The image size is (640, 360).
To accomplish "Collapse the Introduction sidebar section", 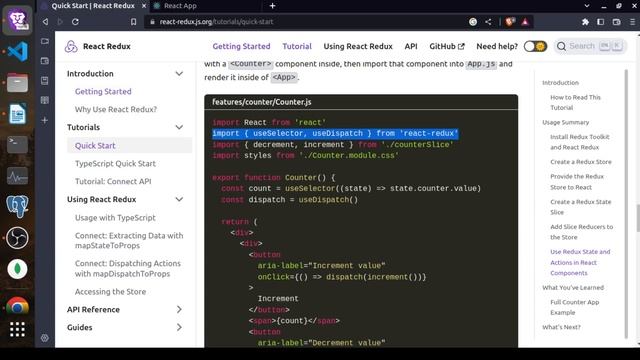I will point(179,73).
